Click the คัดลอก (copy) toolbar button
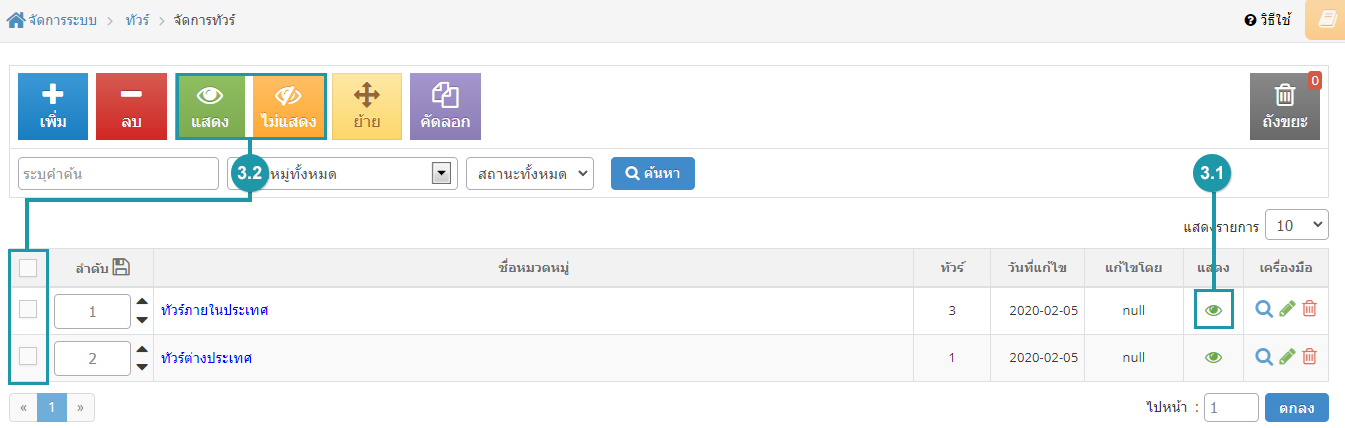The width and height of the screenshot is (1345, 428). (x=446, y=107)
